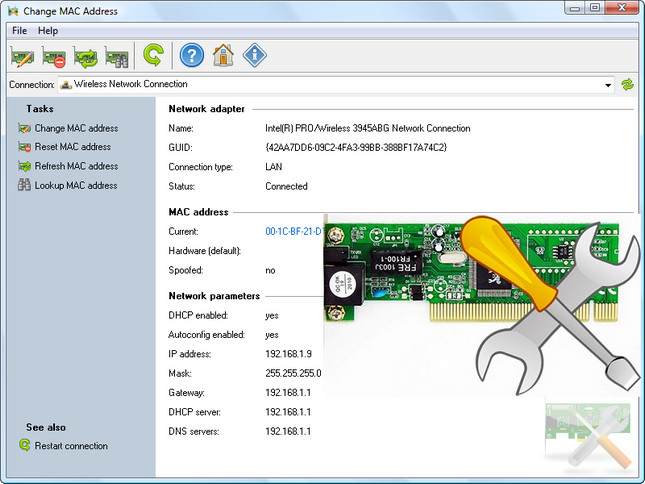Open the Help menu
Image resolution: width=645 pixels, height=484 pixels.
tap(48, 31)
